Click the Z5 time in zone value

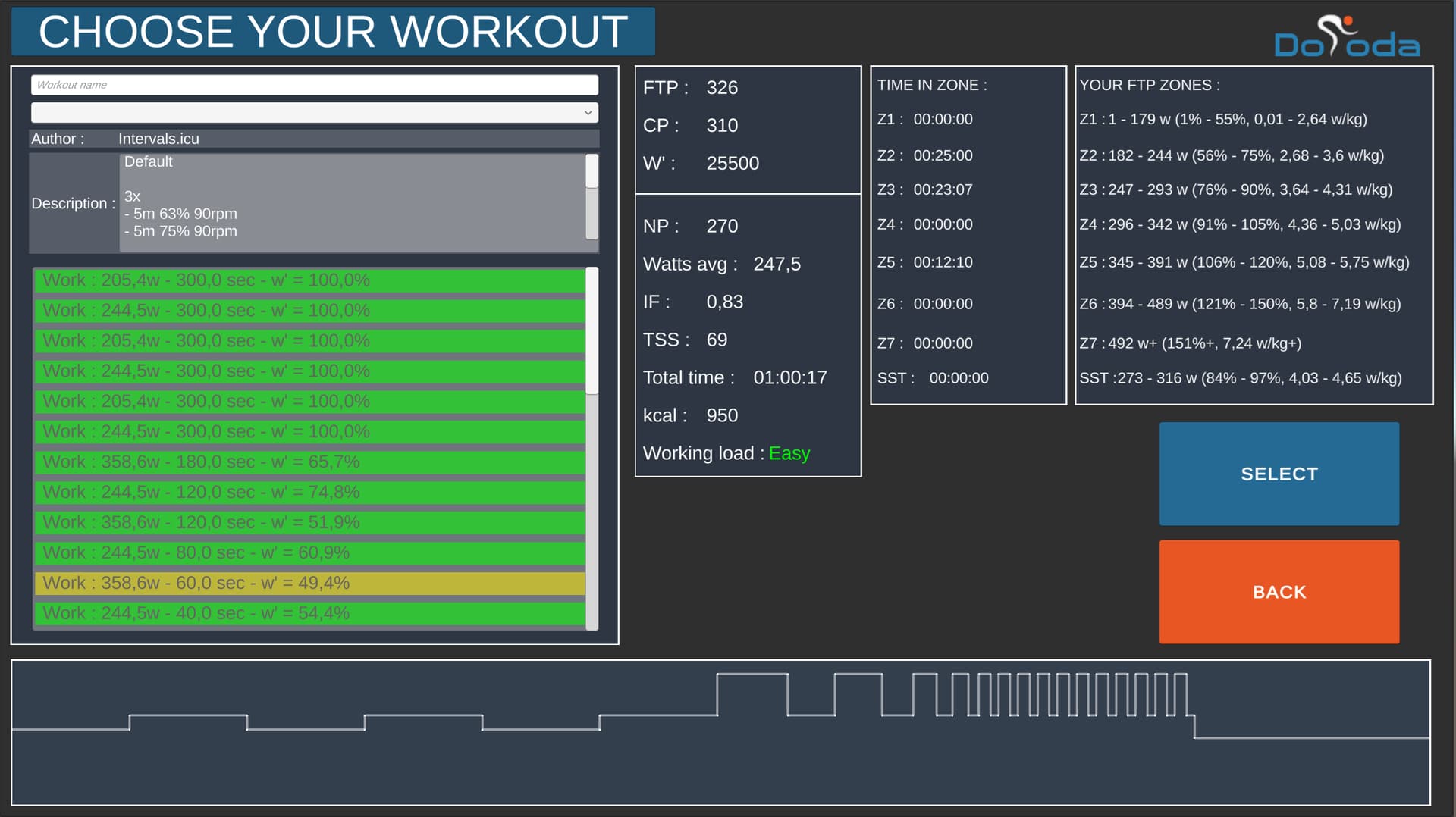pos(943,262)
